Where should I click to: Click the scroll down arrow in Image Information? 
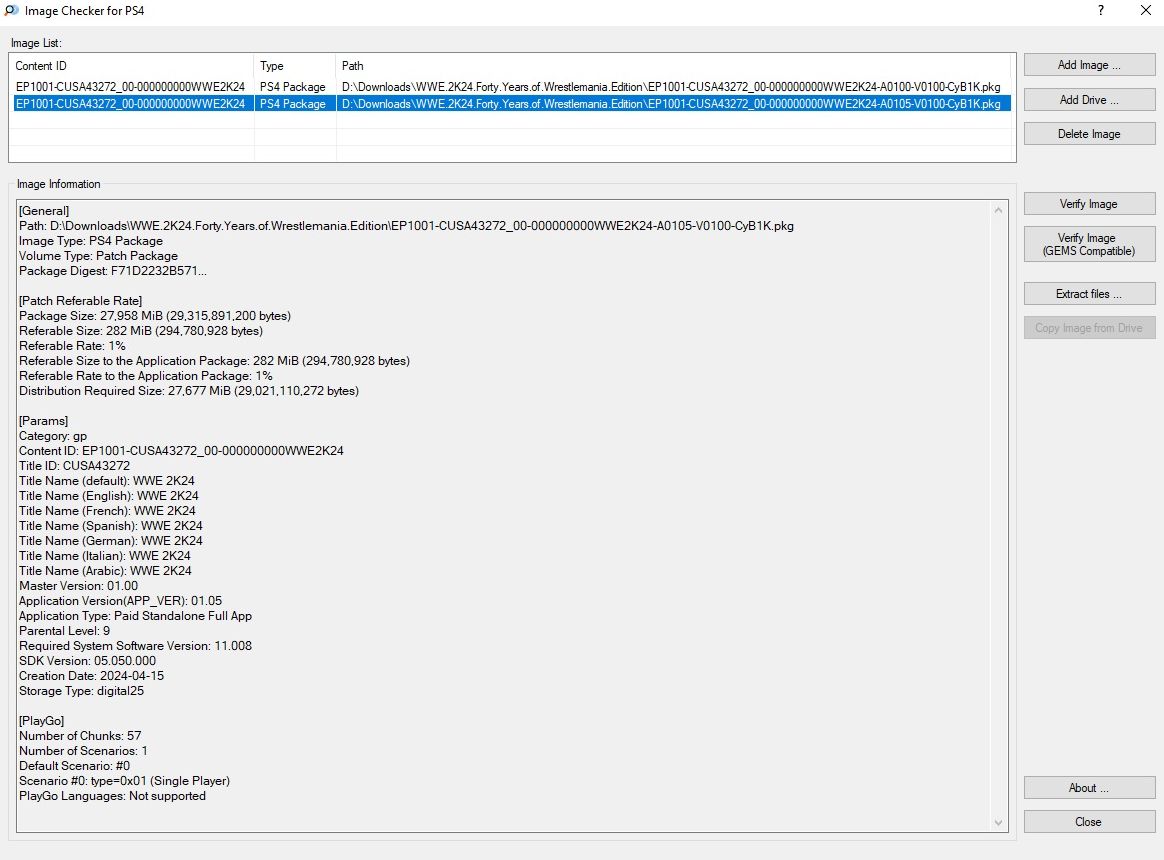tap(998, 821)
